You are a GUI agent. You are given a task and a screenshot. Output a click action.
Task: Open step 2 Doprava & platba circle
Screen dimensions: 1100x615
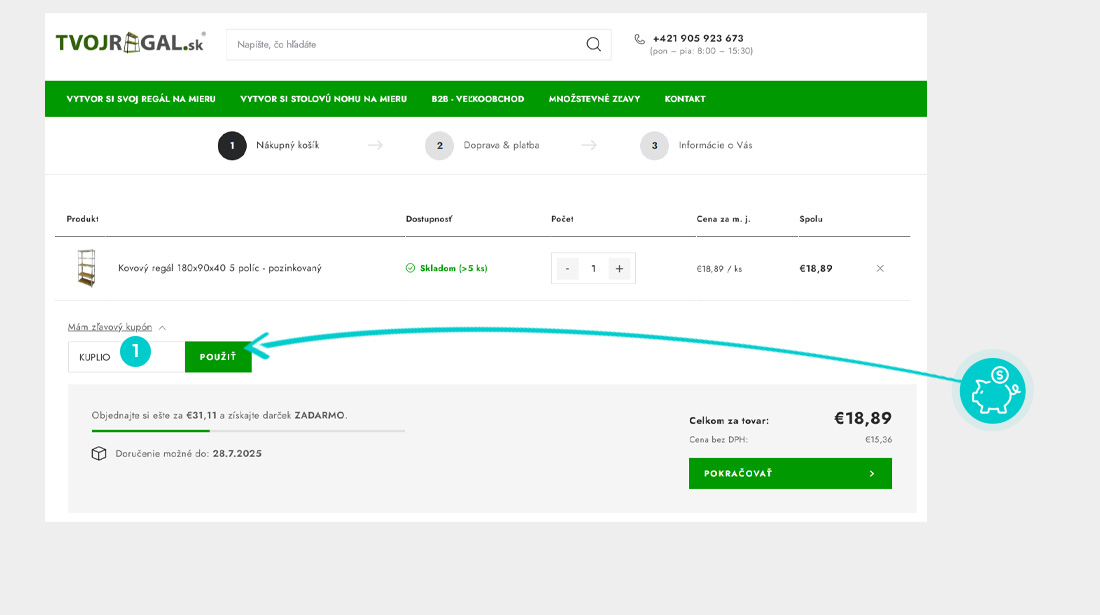(x=439, y=146)
